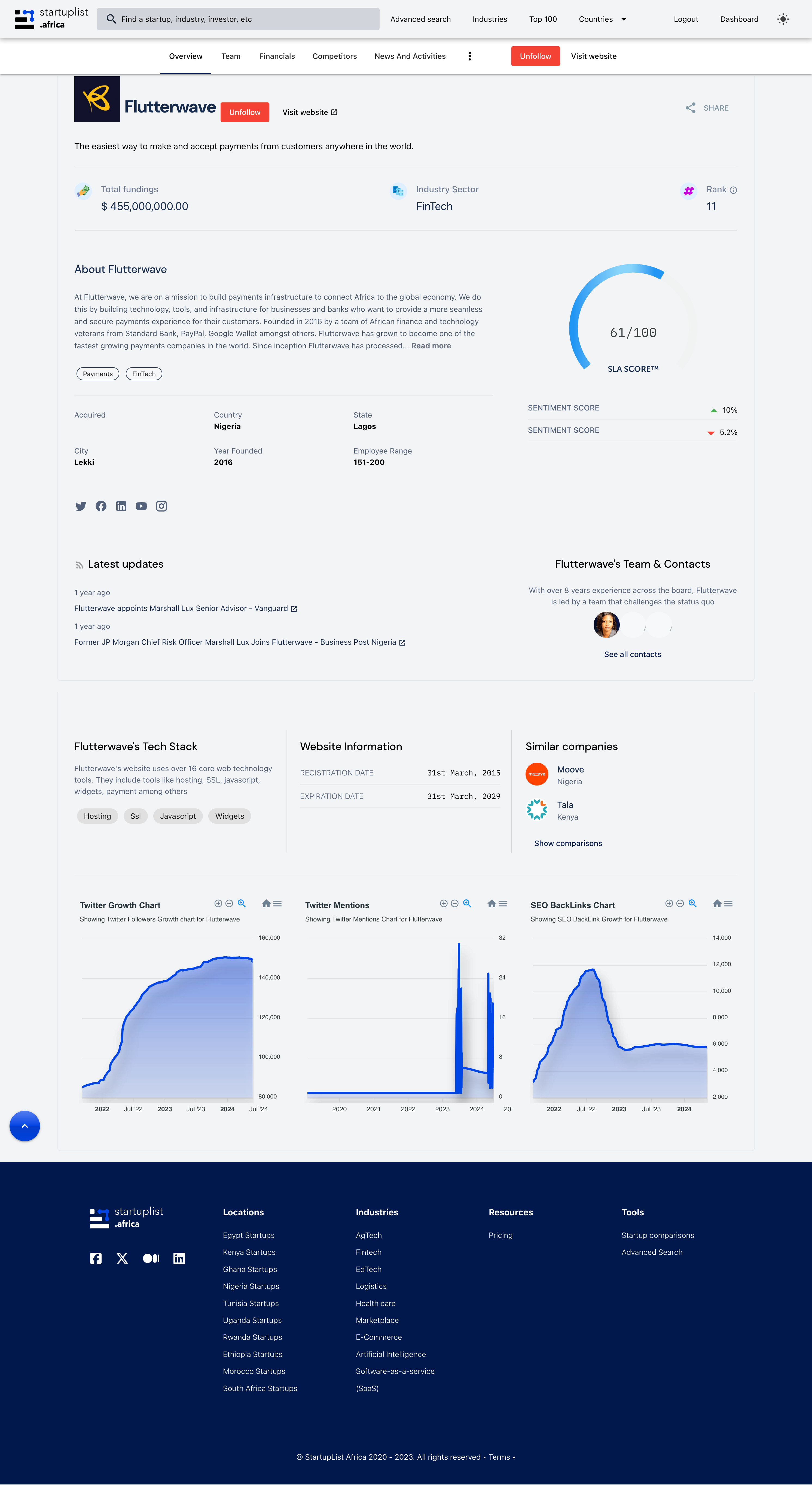This screenshot has height=1485, width=812.
Task: Click the Share icon
Action: coord(690,108)
